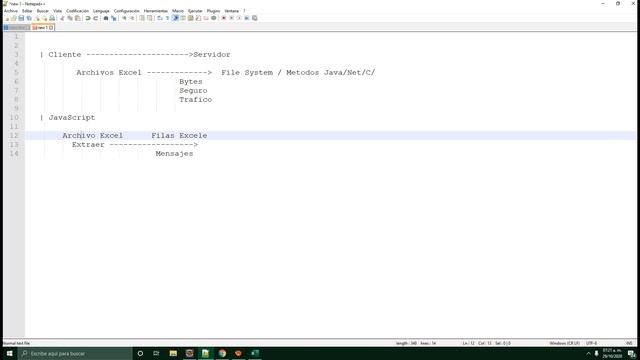Screen dimensions: 640x360
Task: Click the Close All toolbar icon
Action: pyautogui.click(x=44, y=18)
